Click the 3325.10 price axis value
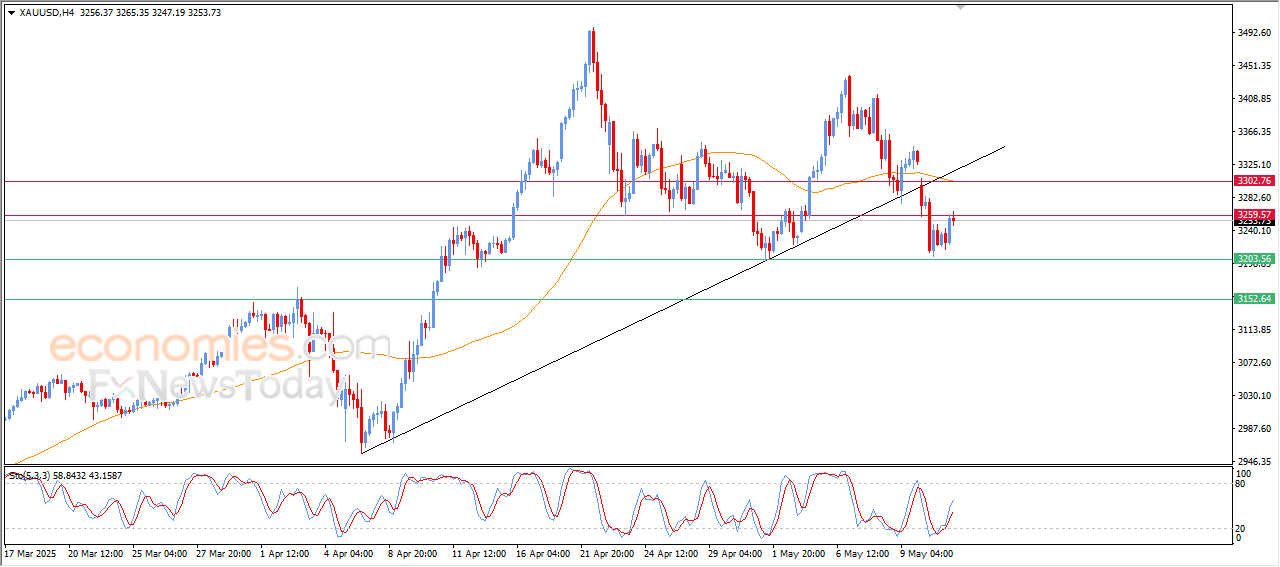The image size is (1280, 567). click(x=1255, y=165)
